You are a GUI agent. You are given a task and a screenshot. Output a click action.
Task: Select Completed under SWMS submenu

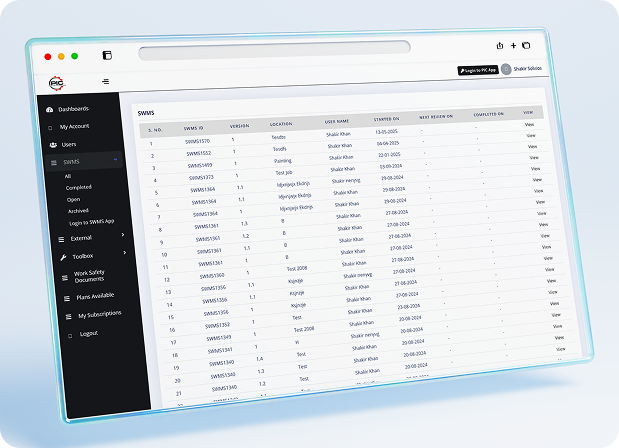coord(79,187)
